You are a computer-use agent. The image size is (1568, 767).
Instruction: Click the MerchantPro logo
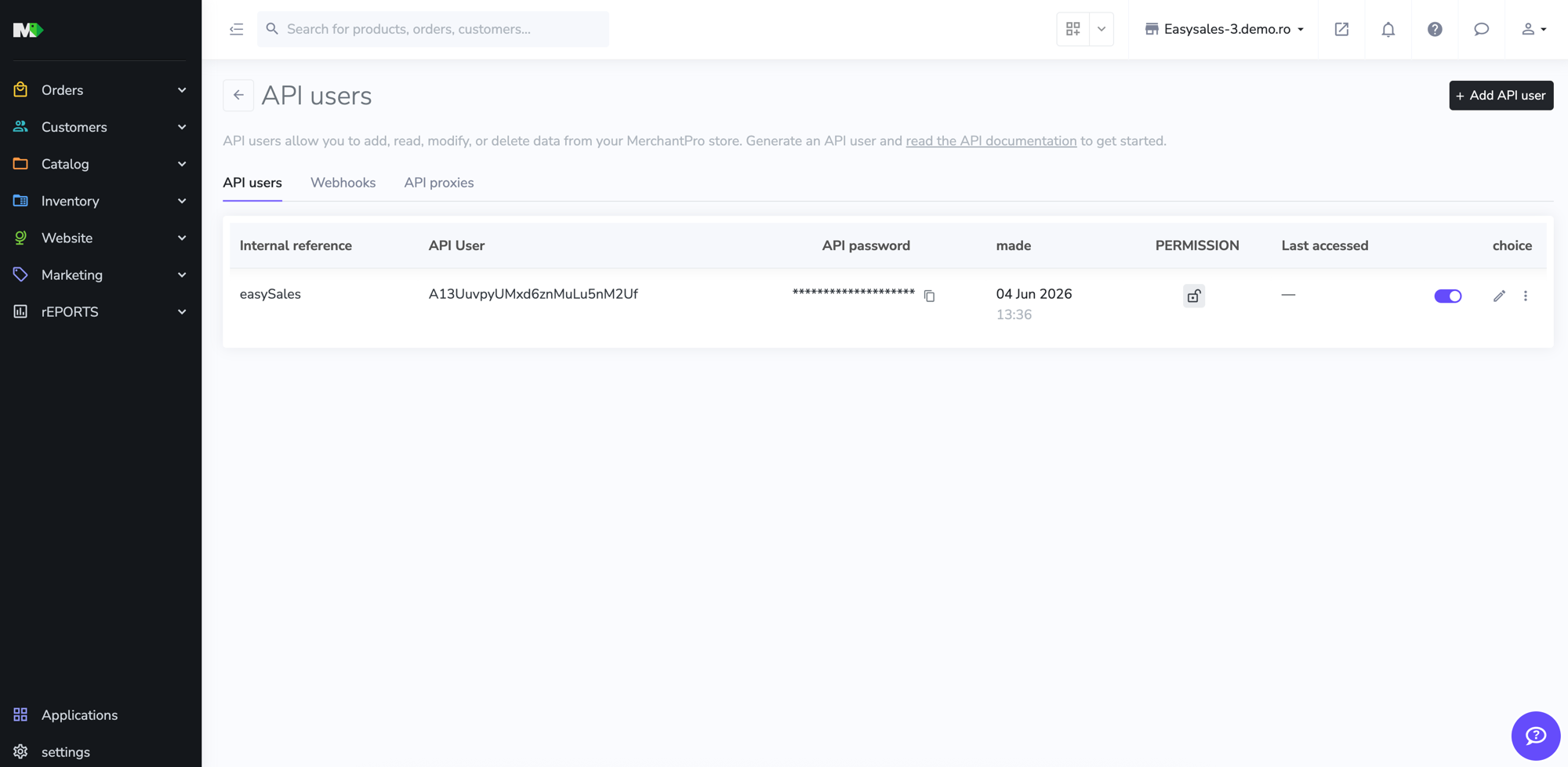[x=28, y=30]
